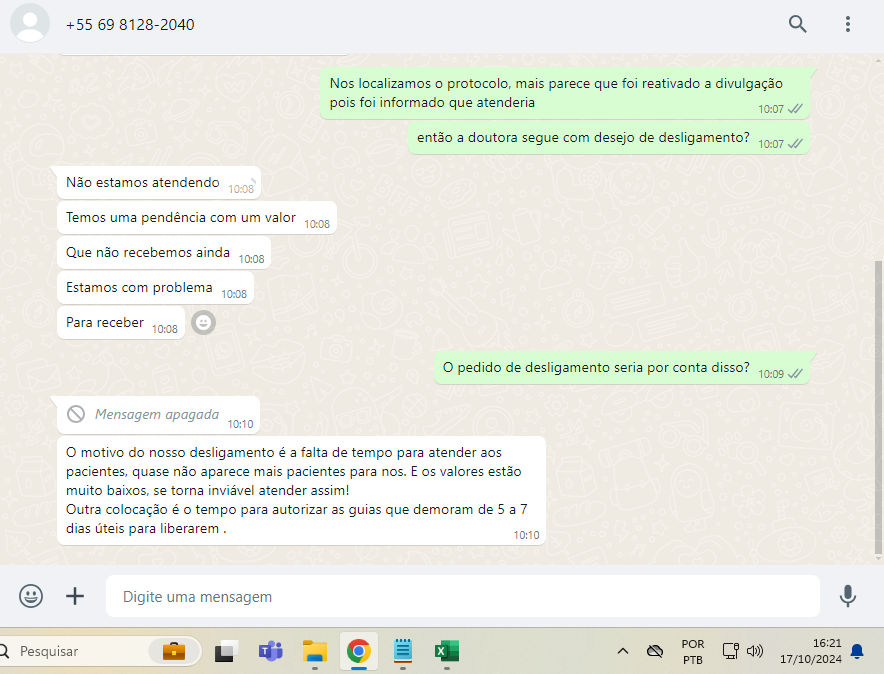Switch to Google Chrome in taskbar
Screen dimensions: 884x674
point(359,651)
